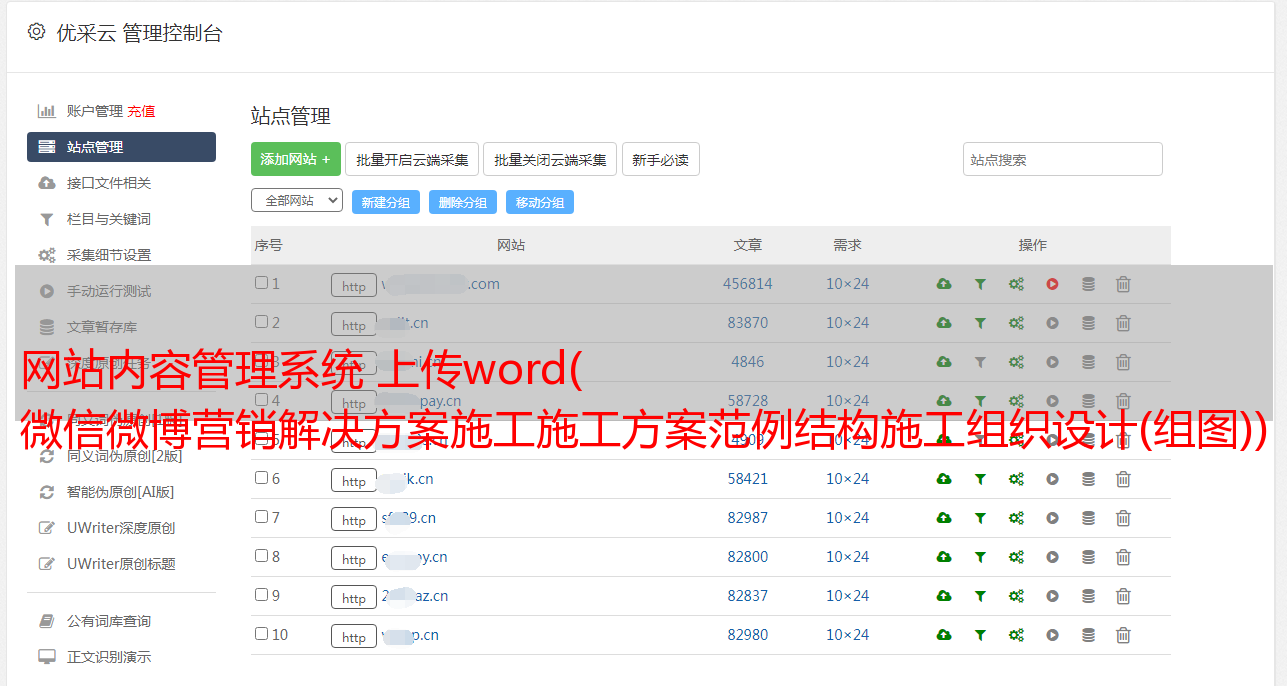The height and width of the screenshot is (686, 1287).
Task: Delete site row 1 using the trash icon
Action: (x=1123, y=284)
